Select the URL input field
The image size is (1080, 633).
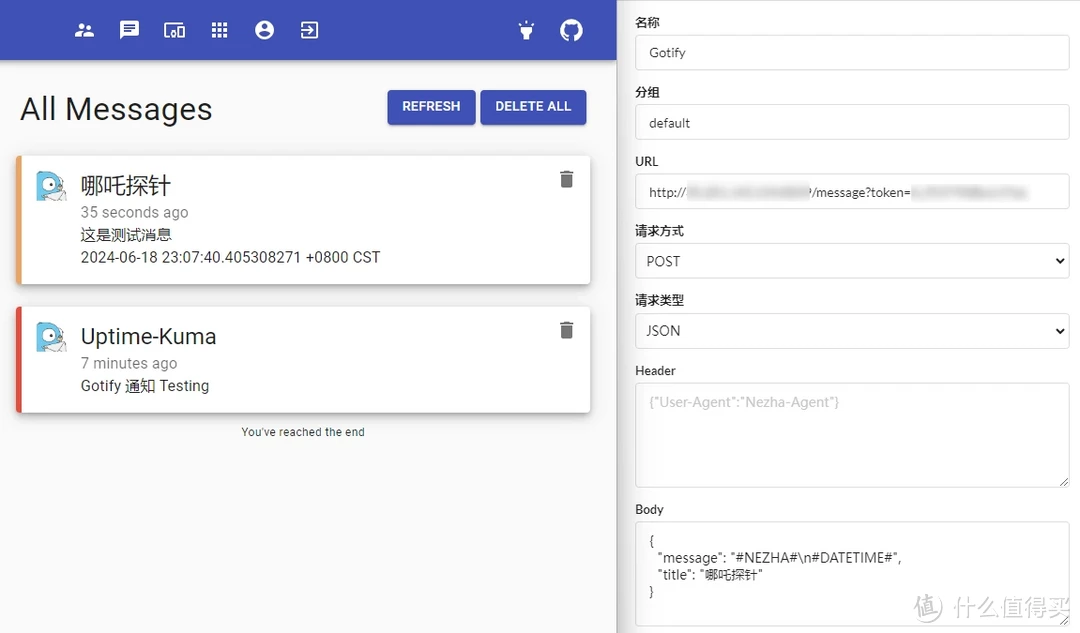(x=852, y=191)
